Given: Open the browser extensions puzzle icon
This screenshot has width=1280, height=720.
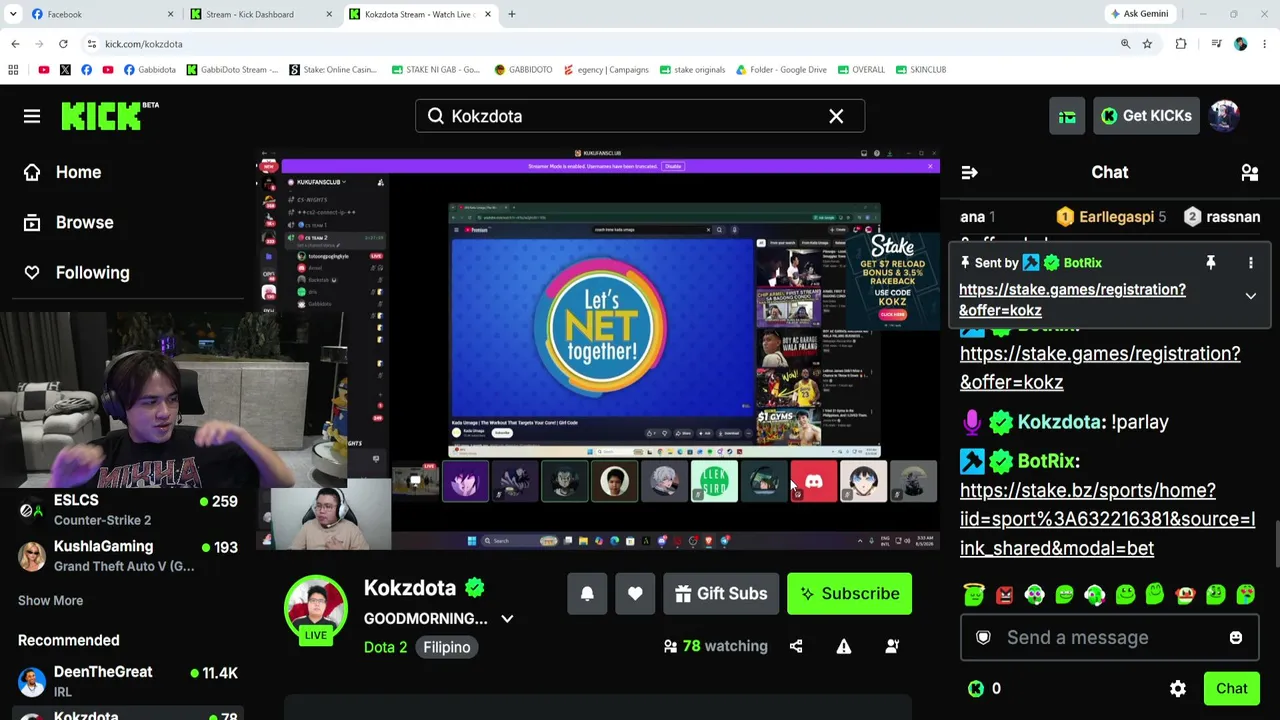Looking at the screenshot, I should pos(1181,44).
